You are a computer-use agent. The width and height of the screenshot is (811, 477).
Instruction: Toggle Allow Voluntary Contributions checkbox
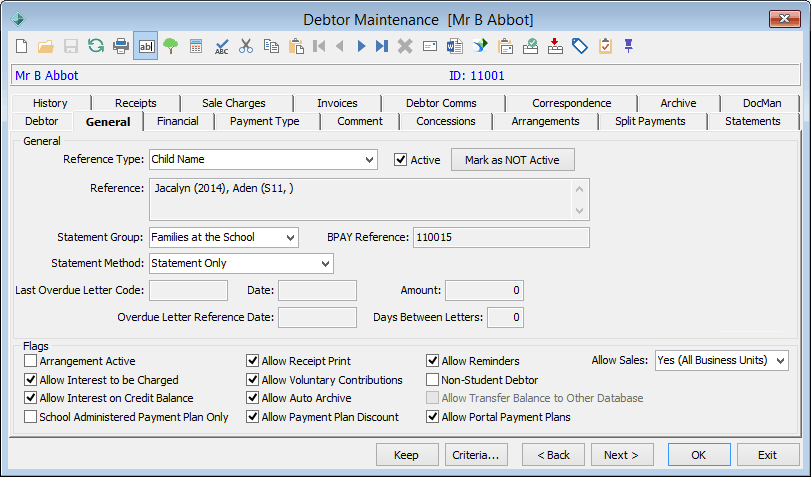coord(252,380)
